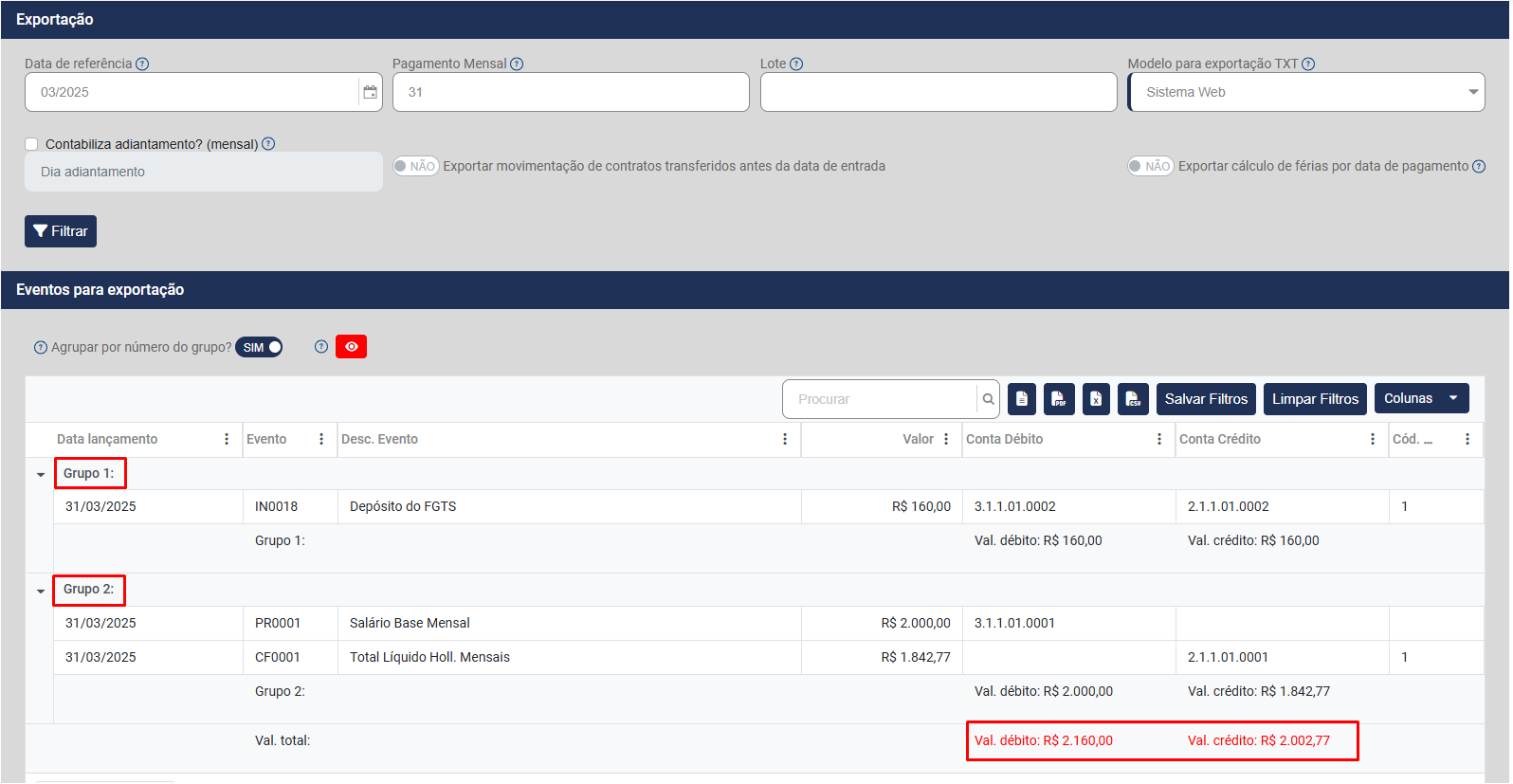Image resolution: width=1513 pixels, height=784 pixels.
Task: Click Salvar Filtros button
Action: pyautogui.click(x=1206, y=399)
